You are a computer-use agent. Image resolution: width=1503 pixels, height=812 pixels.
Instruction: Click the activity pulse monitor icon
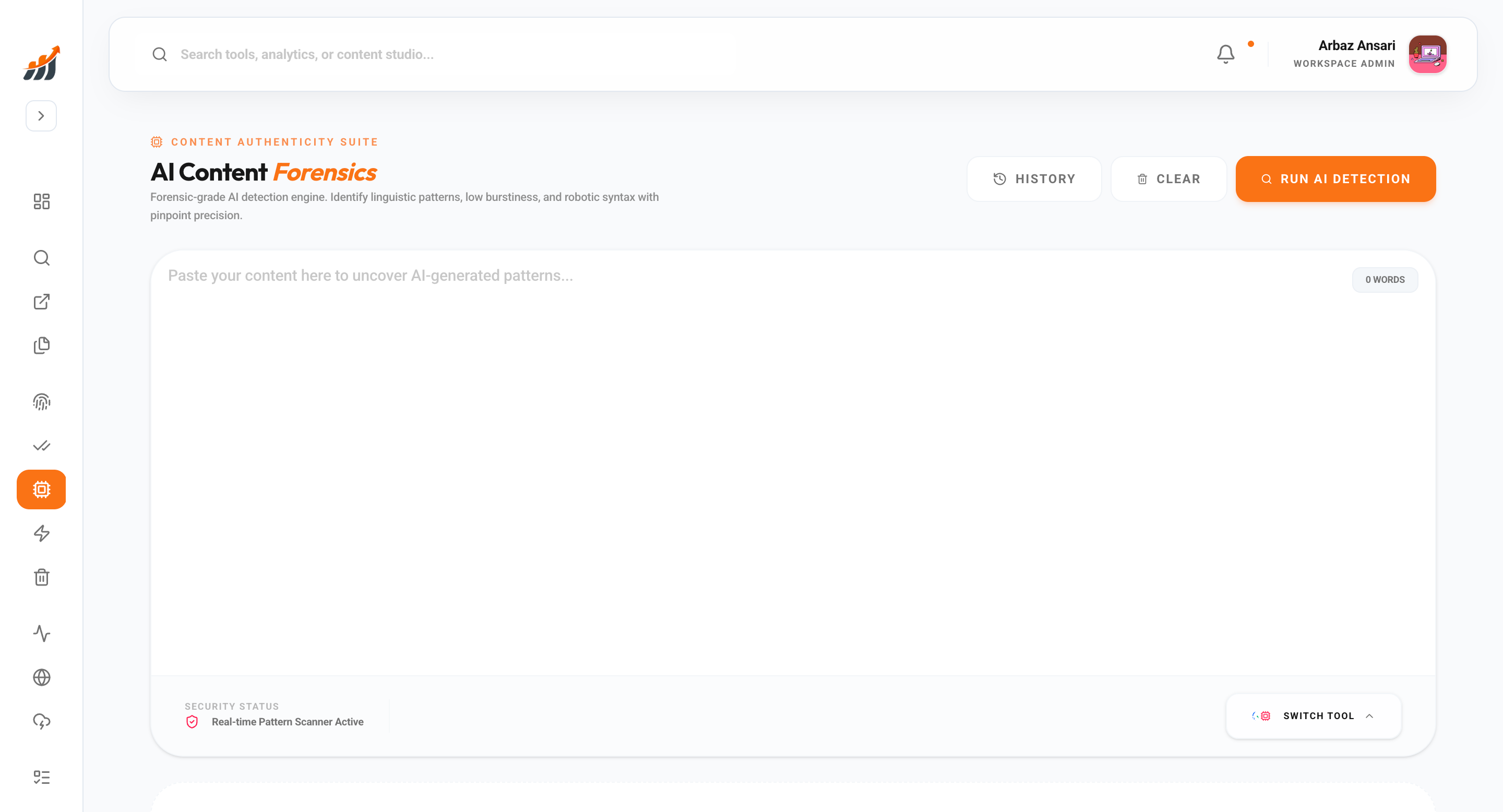(41, 634)
